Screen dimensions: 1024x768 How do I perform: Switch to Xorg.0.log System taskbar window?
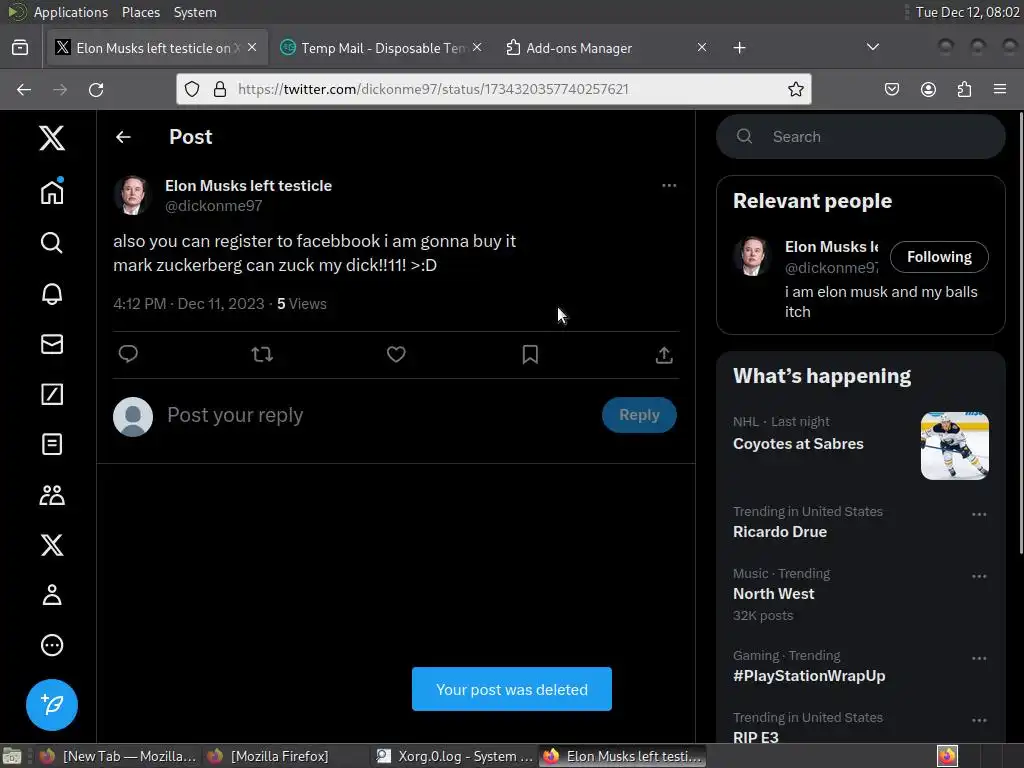(454, 756)
